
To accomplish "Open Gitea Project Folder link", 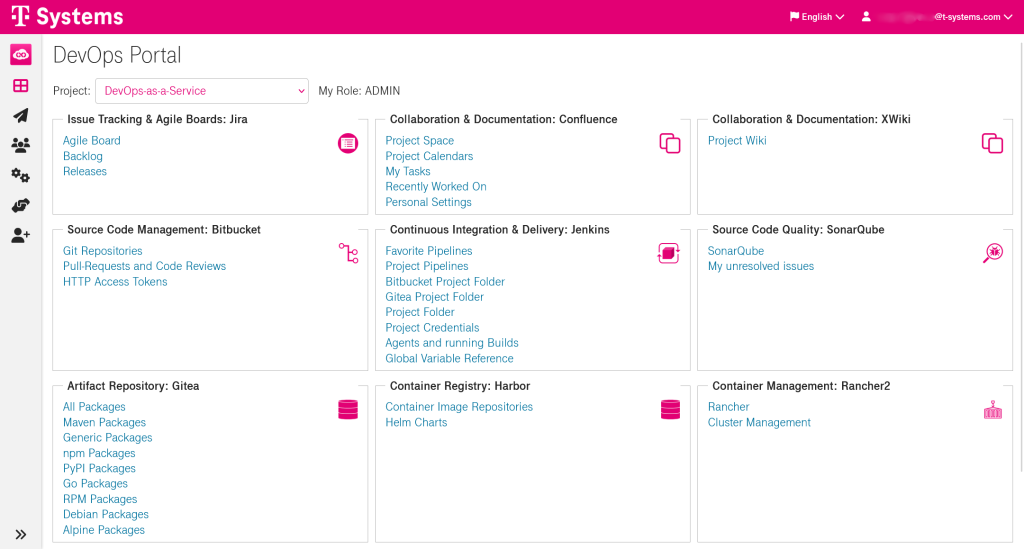I will point(434,297).
